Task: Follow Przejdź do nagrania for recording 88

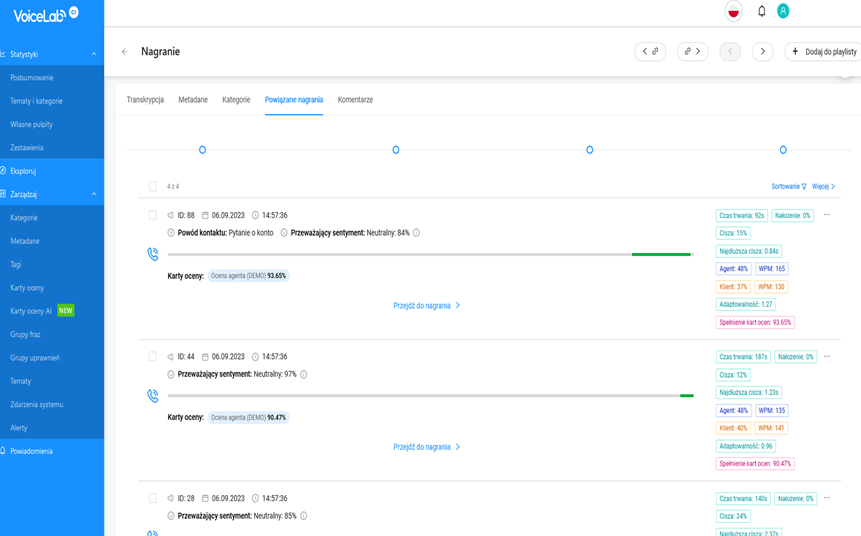Action: tap(427, 306)
